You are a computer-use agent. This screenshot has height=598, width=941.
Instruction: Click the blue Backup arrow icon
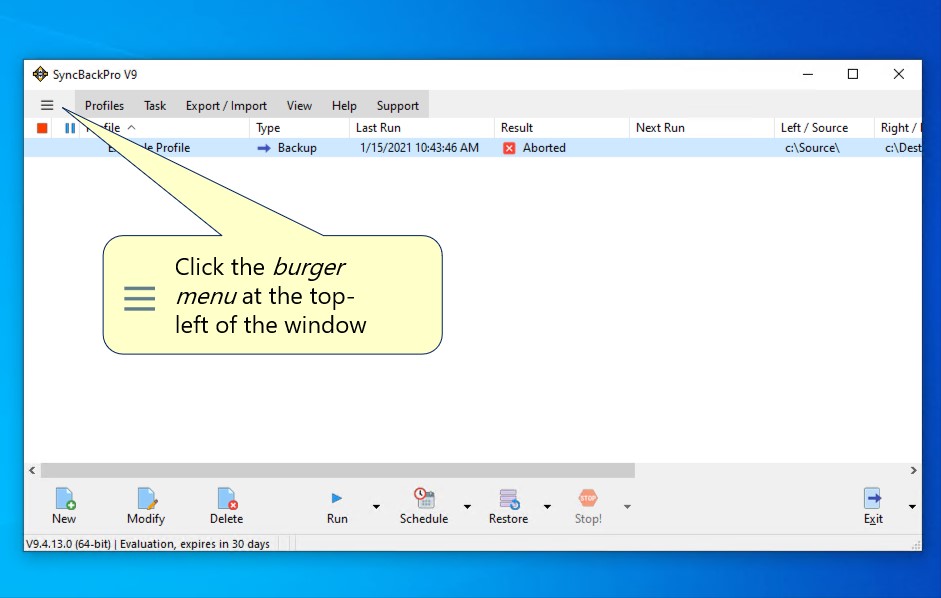(x=264, y=148)
